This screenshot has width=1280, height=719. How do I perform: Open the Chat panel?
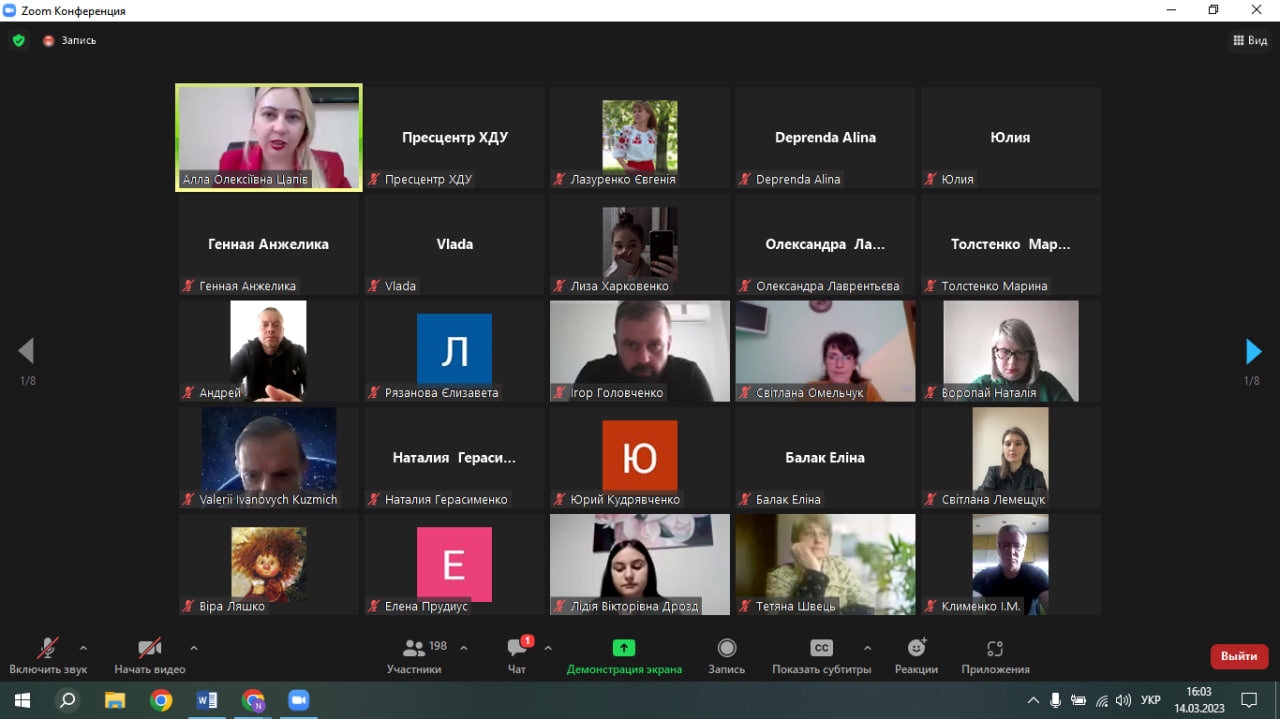pos(517,648)
